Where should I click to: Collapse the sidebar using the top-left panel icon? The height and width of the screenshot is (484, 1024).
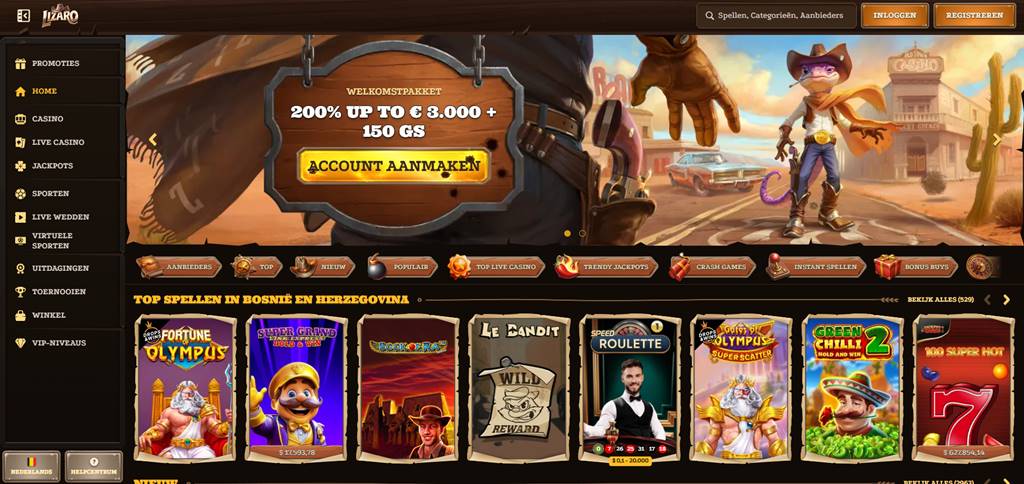(x=24, y=15)
